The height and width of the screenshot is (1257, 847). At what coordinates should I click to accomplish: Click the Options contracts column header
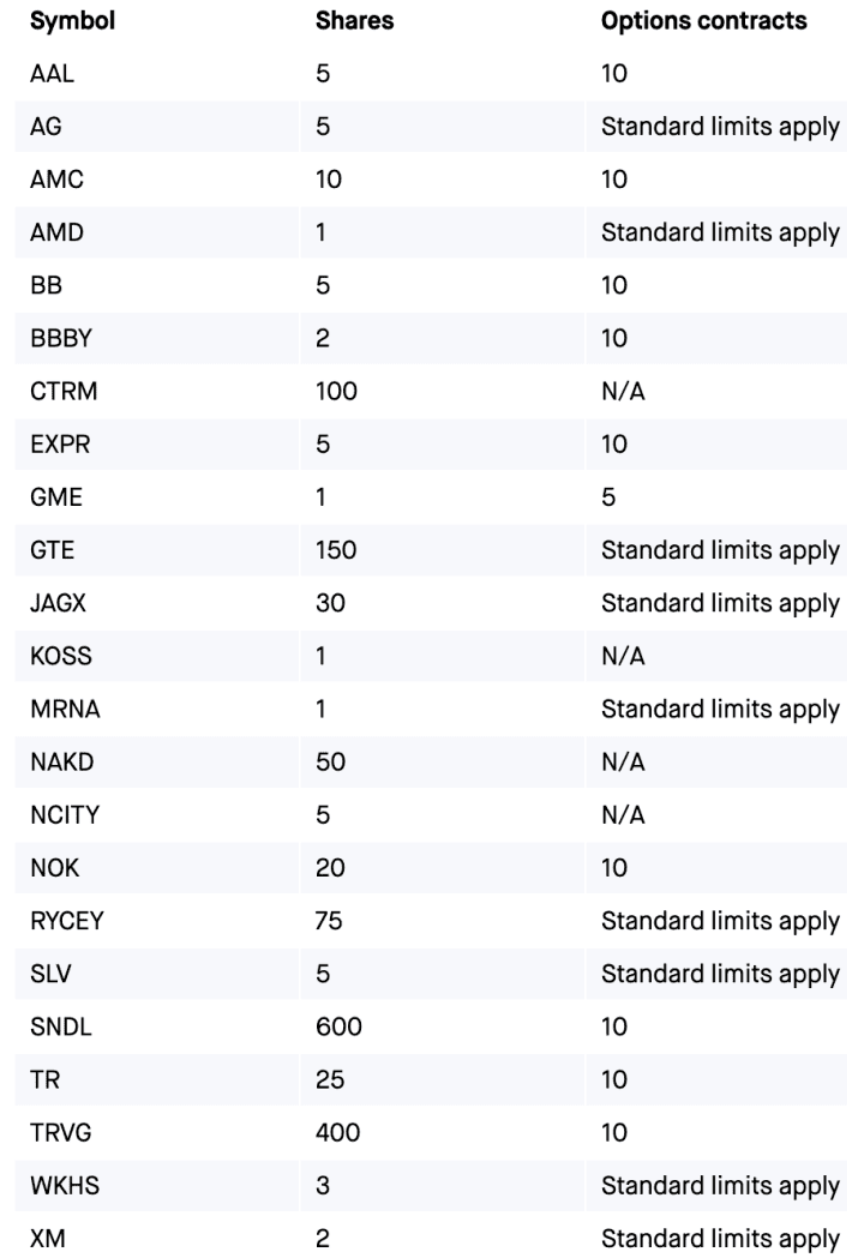point(704,22)
